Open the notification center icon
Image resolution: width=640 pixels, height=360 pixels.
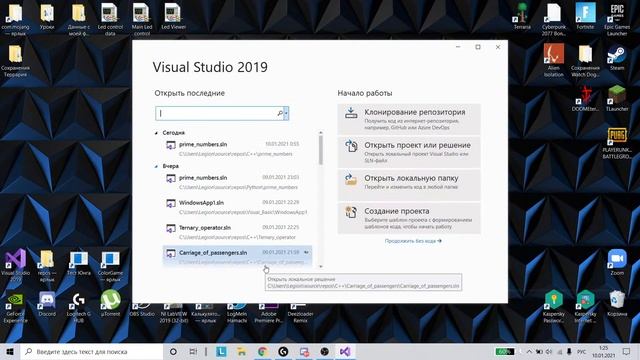tap(627, 351)
